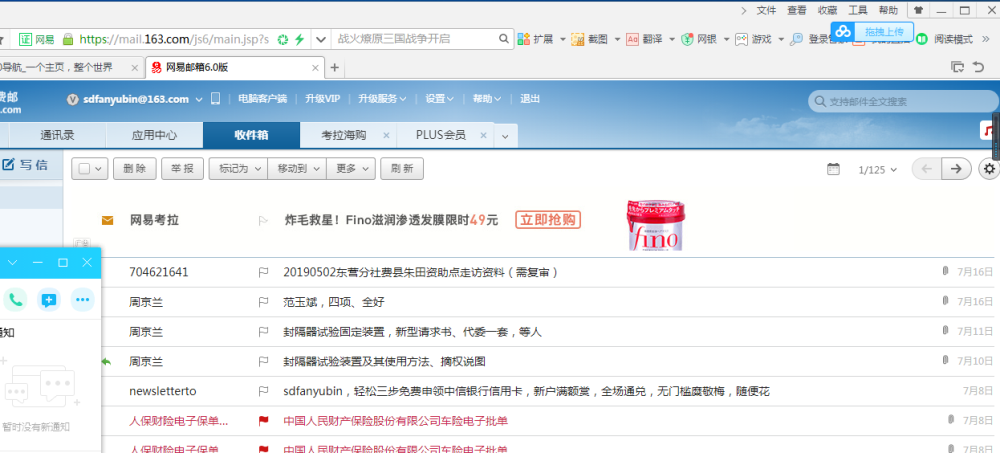Click the 升级VIP link
The height and width of the screenshot is (453, 1000).
click(x=322, y=99)
